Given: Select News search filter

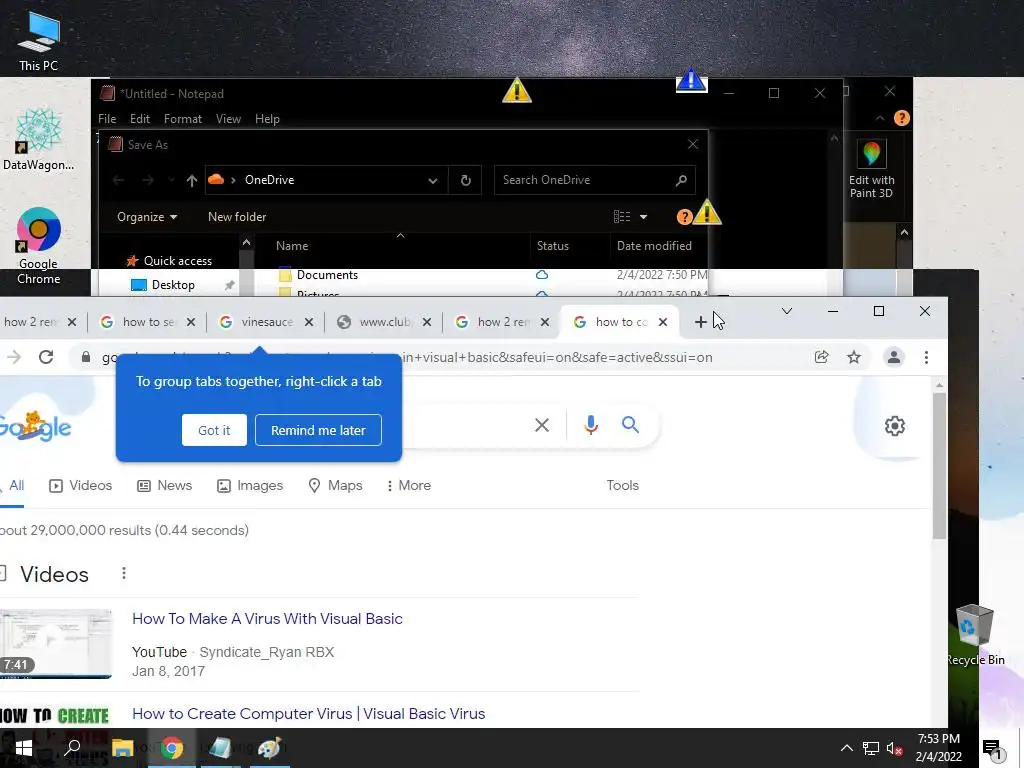Looking at the screenshot, I should coord(165,486).
